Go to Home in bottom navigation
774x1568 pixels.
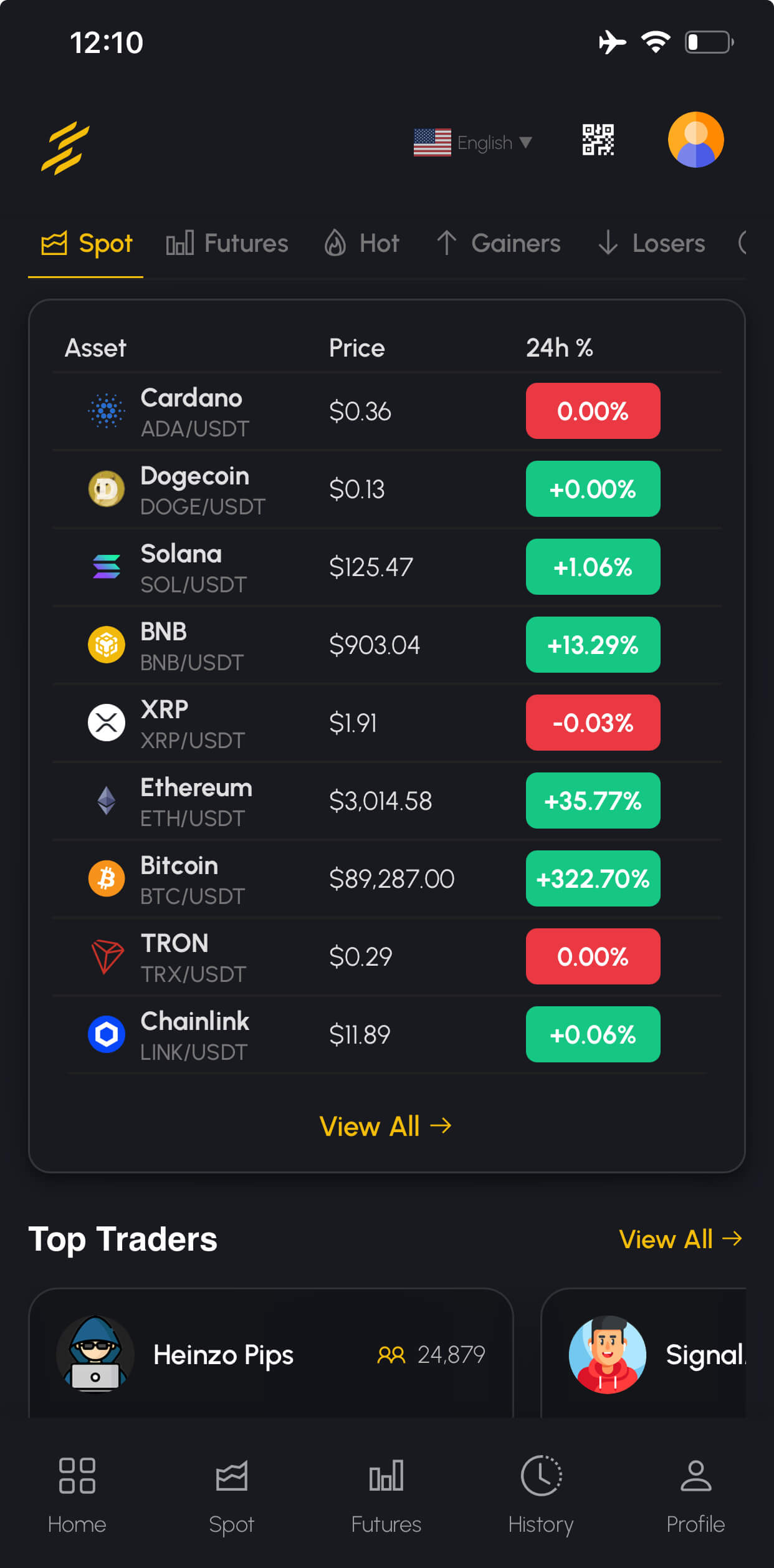tap(77, 1494)
